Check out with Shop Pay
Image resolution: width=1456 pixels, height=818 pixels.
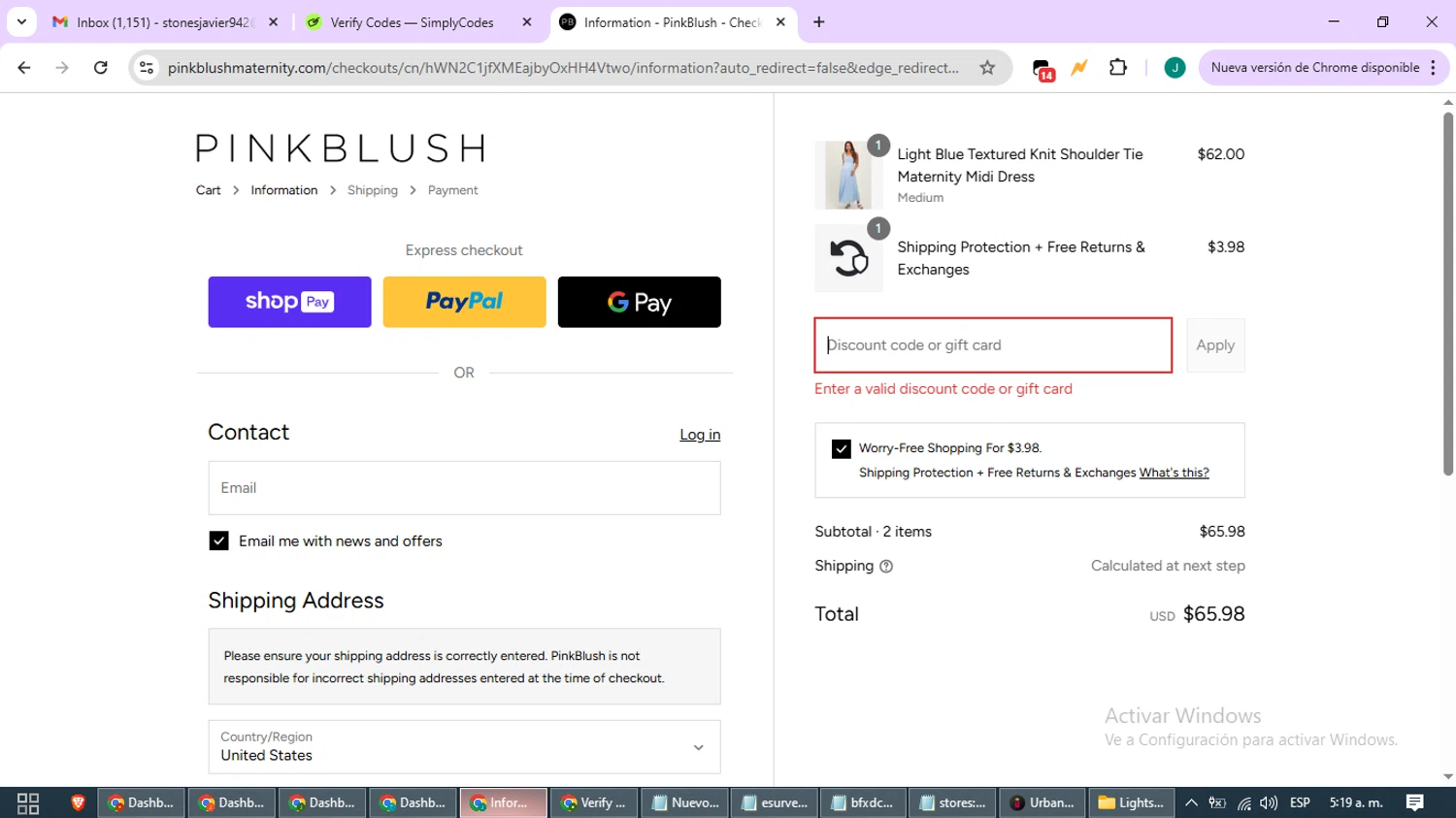(289, 302)
